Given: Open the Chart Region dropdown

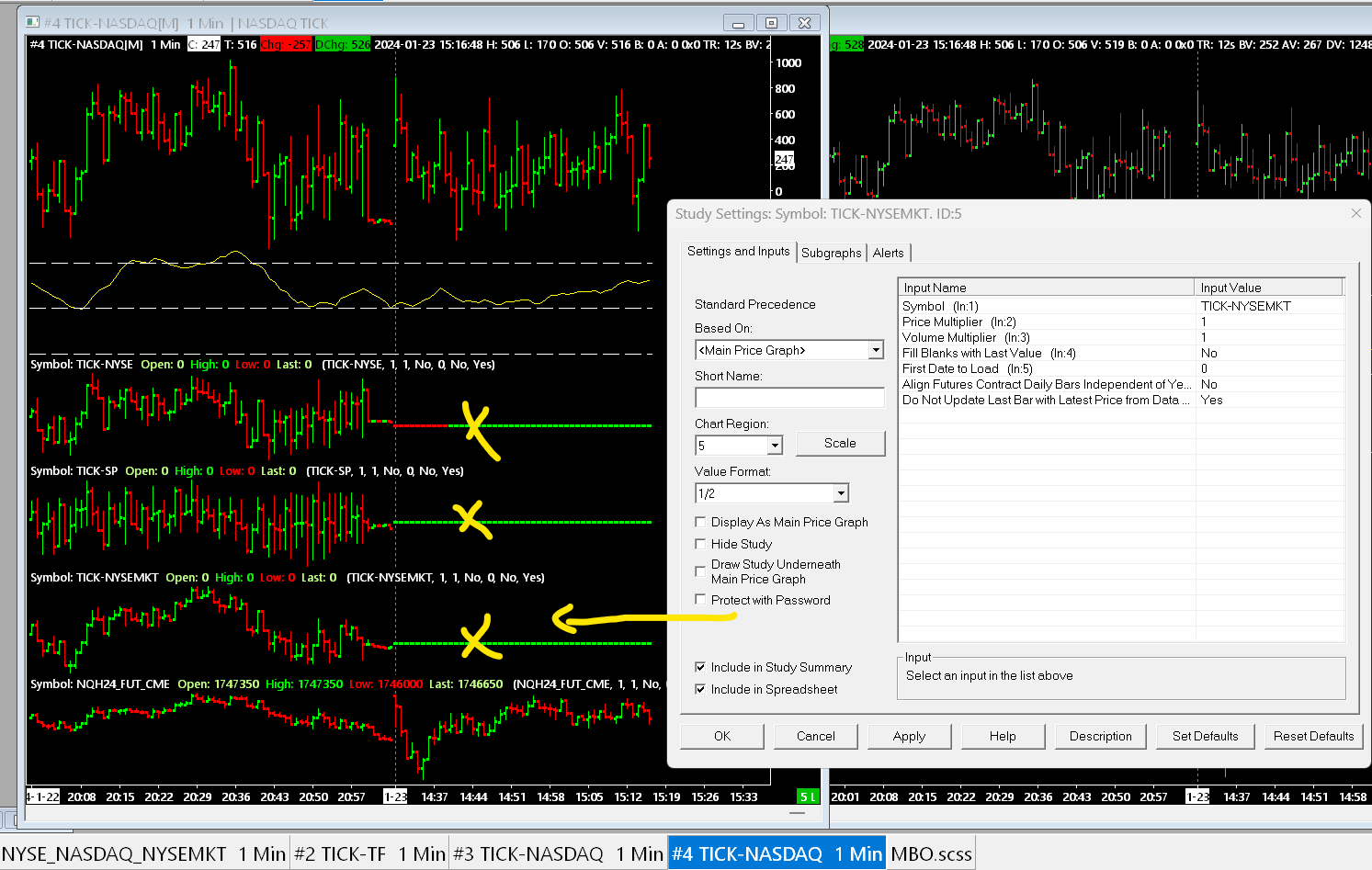Looking at the screenshot, I should (x=775, y=446).
